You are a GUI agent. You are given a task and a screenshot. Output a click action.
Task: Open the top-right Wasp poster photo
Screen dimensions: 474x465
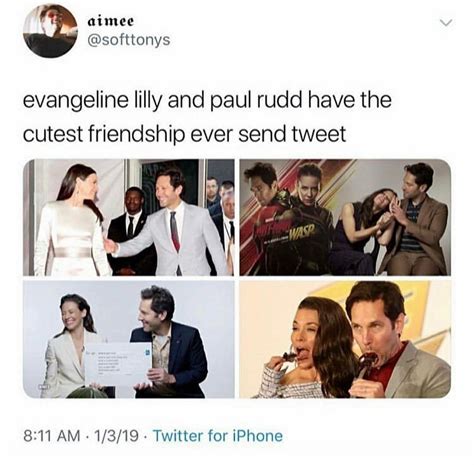pyautogui.click(x=345, y=217)
